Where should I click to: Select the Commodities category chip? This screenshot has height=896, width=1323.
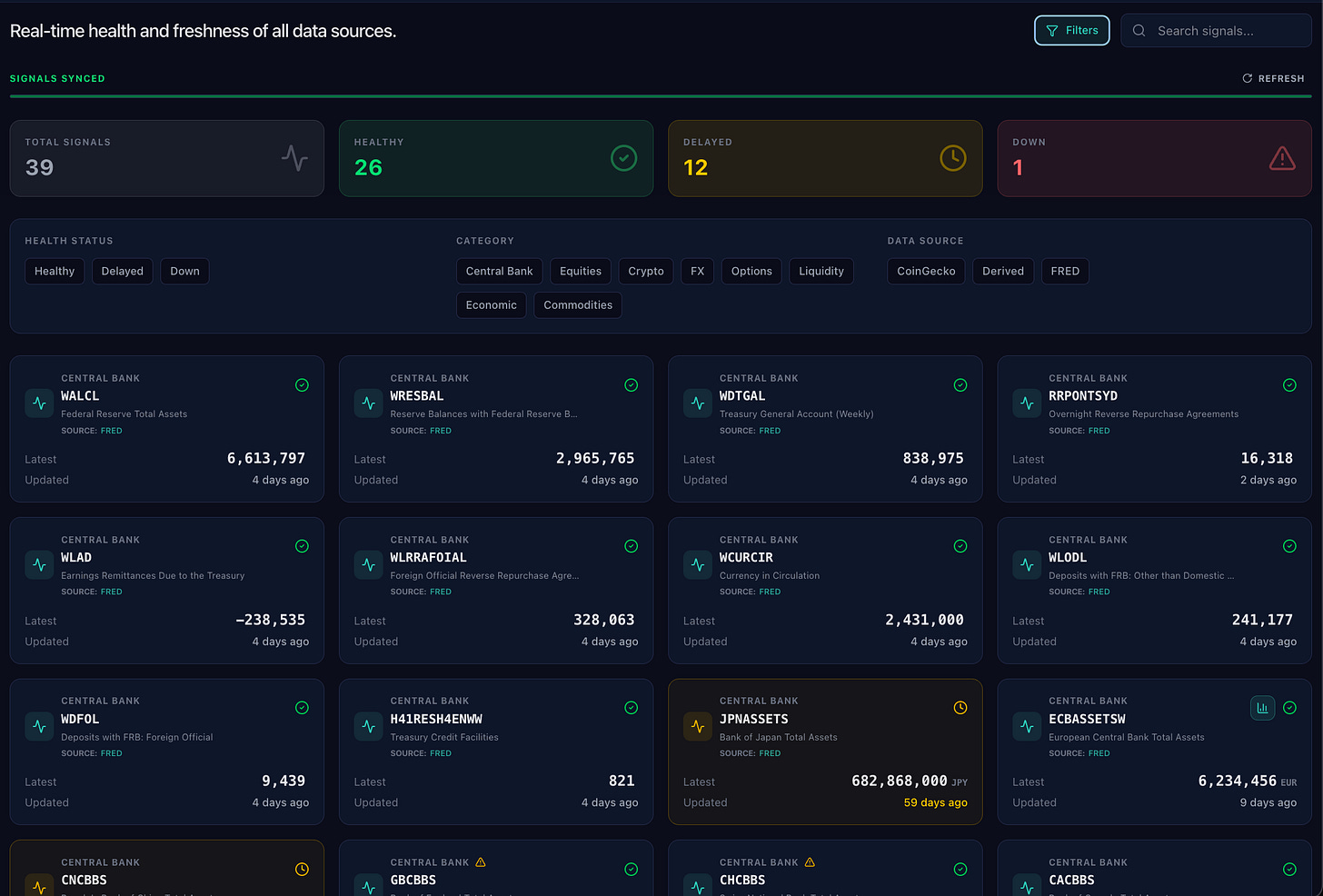point(578,305)
